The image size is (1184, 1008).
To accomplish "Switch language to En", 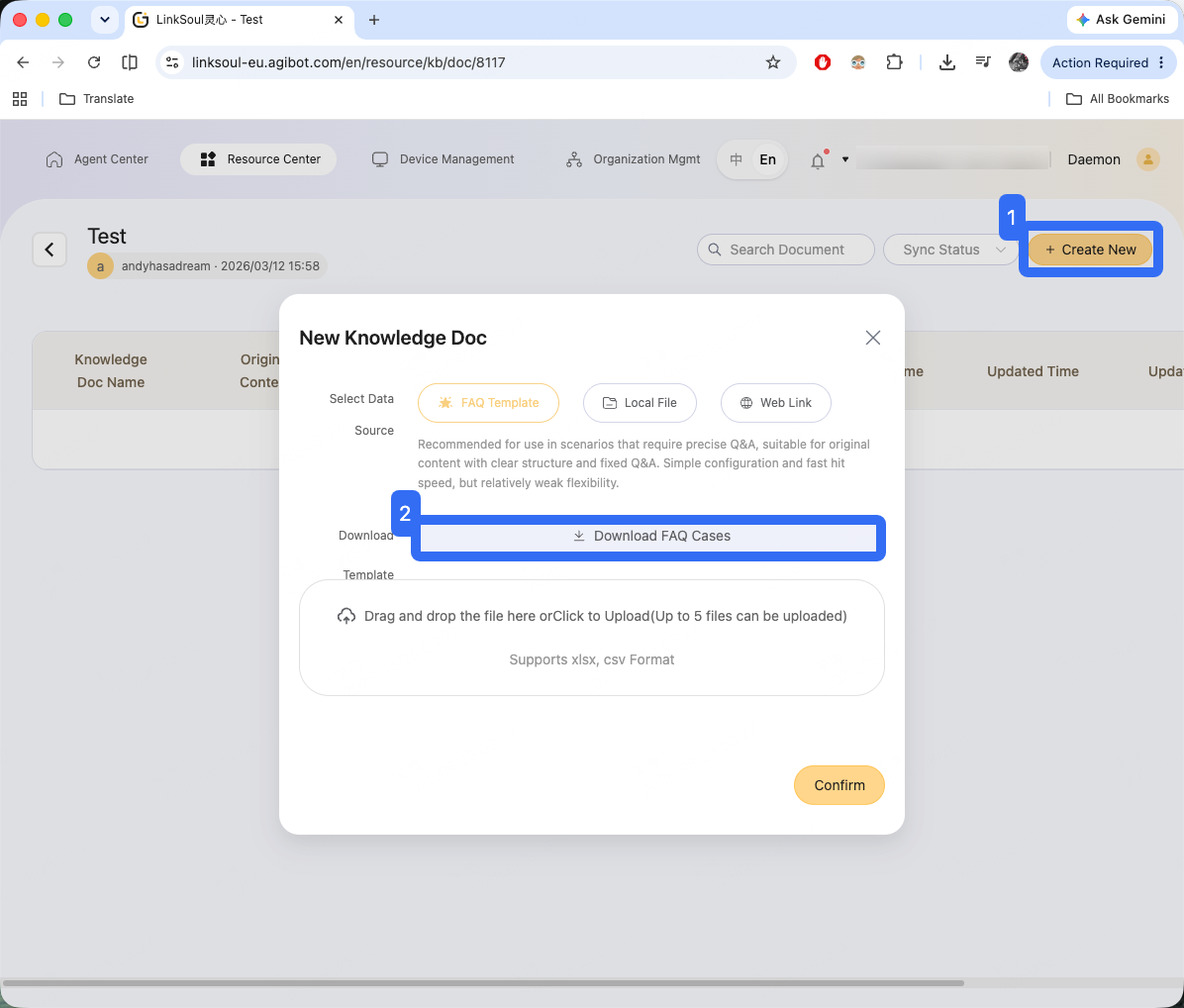I will [768, 159].
